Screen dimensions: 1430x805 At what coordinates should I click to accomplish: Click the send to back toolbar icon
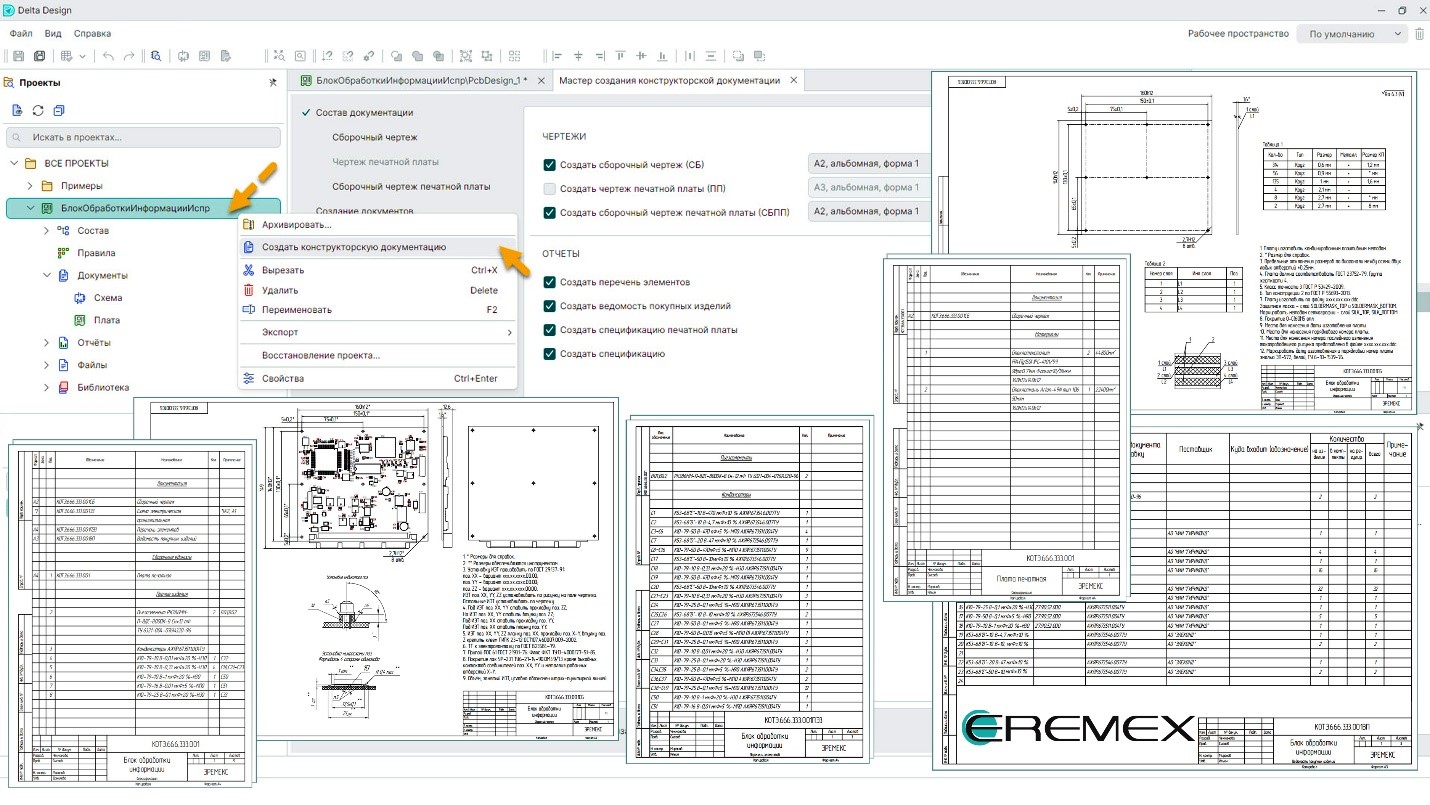pyautogui.click(x=760, y=56)
